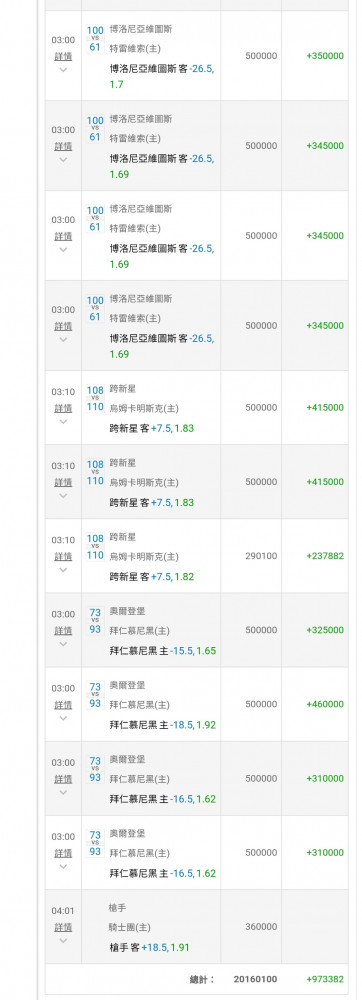Open 詳情 for the 拜仁慕尼黑 -15.5, 1.65 bet
Viewport: 362px width, 1000px height.
click(63, 630)
